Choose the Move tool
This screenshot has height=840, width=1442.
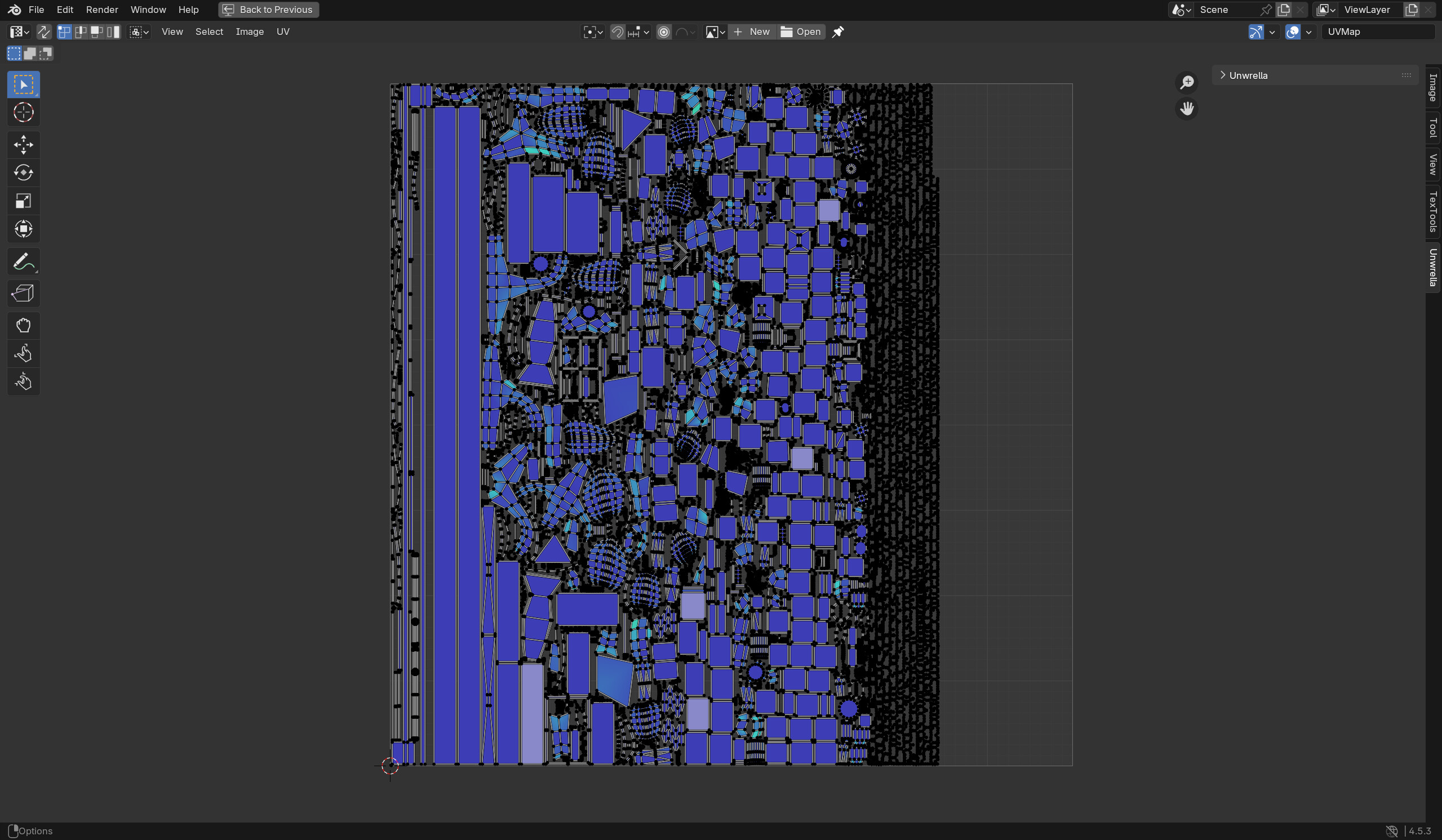click(x=24, y=145)
